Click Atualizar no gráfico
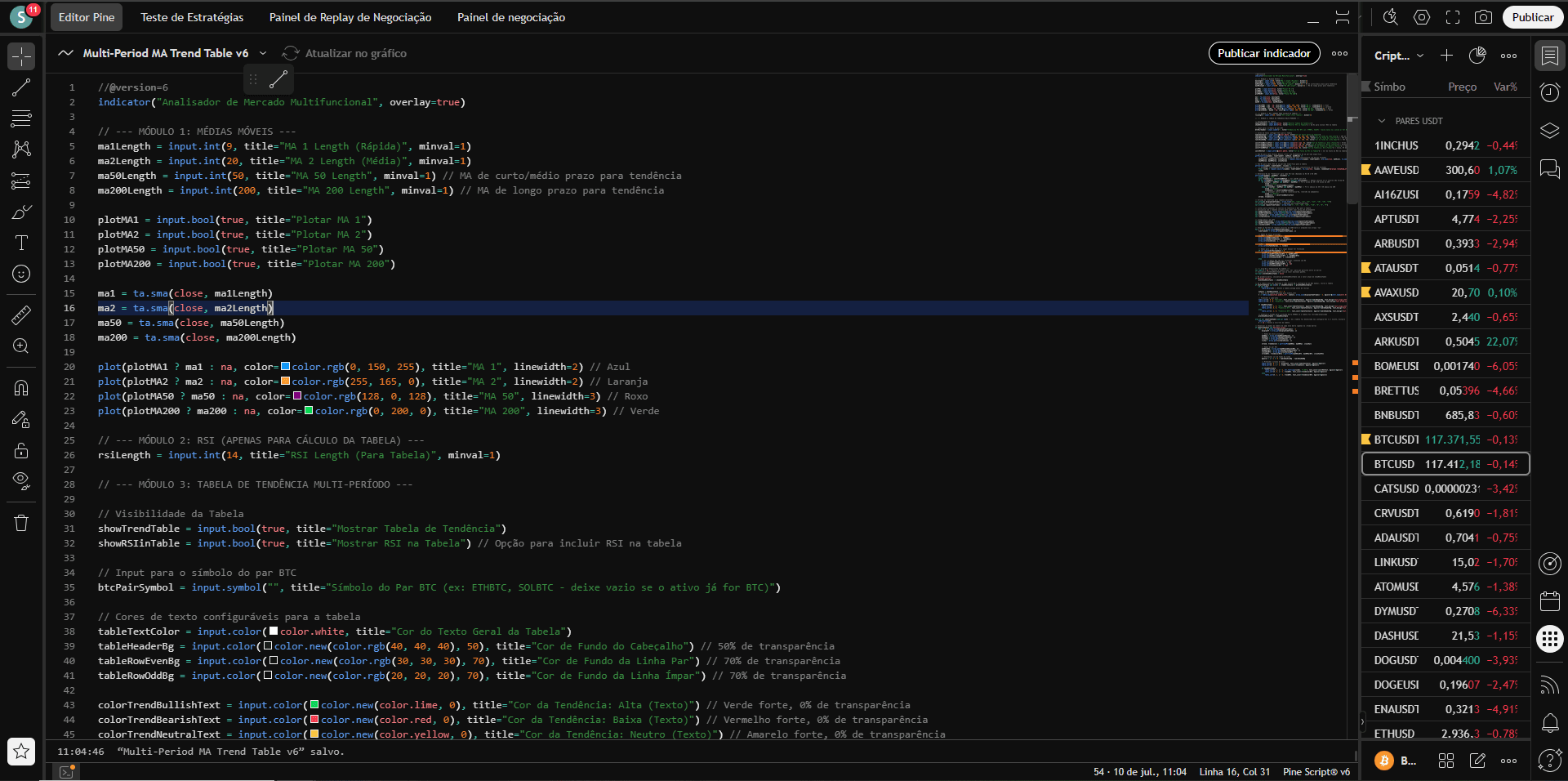The height and width of the screenshot is (781, 1568). [x=345, y=53]
